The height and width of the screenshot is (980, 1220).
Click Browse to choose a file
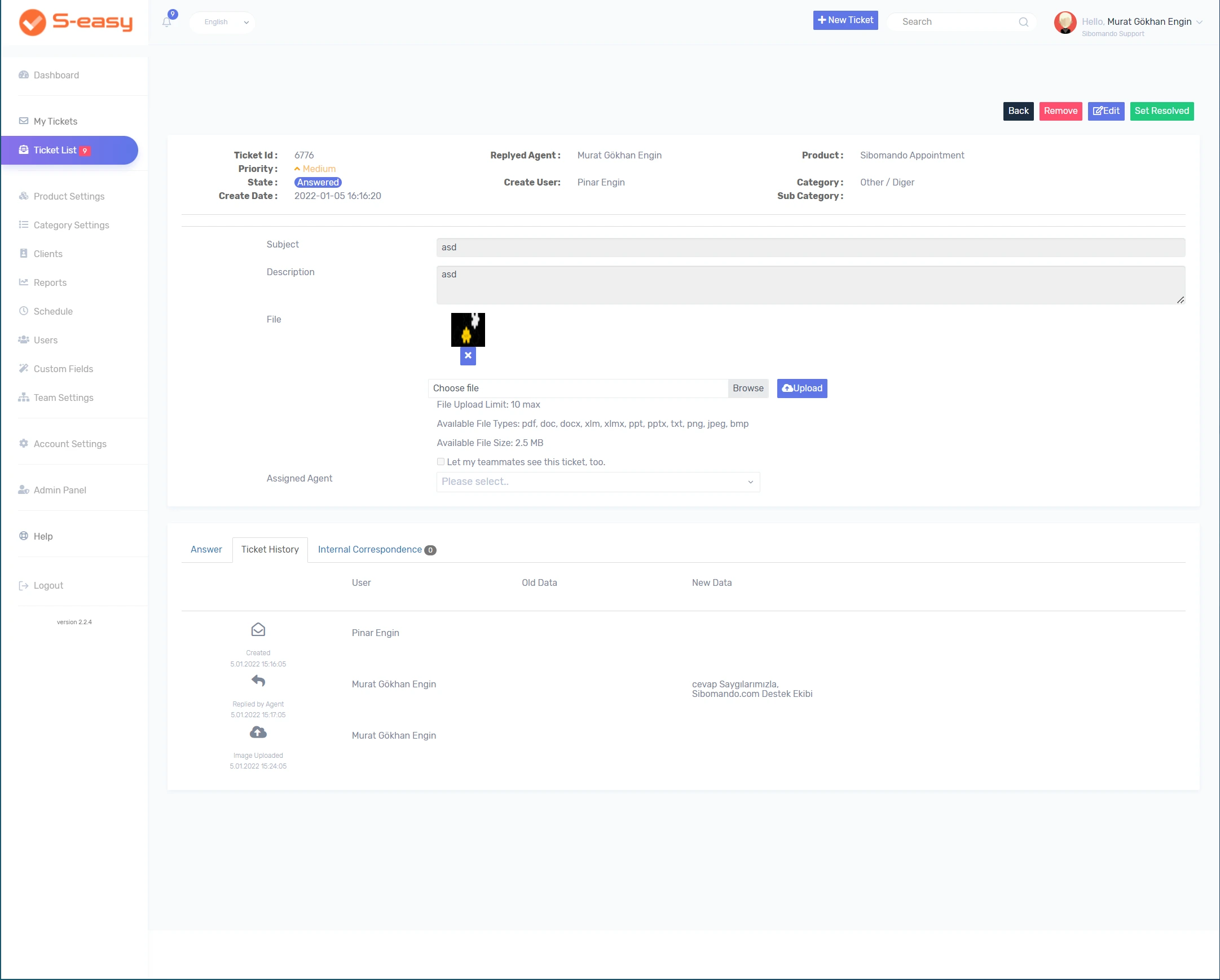click(x=747, y=388)
